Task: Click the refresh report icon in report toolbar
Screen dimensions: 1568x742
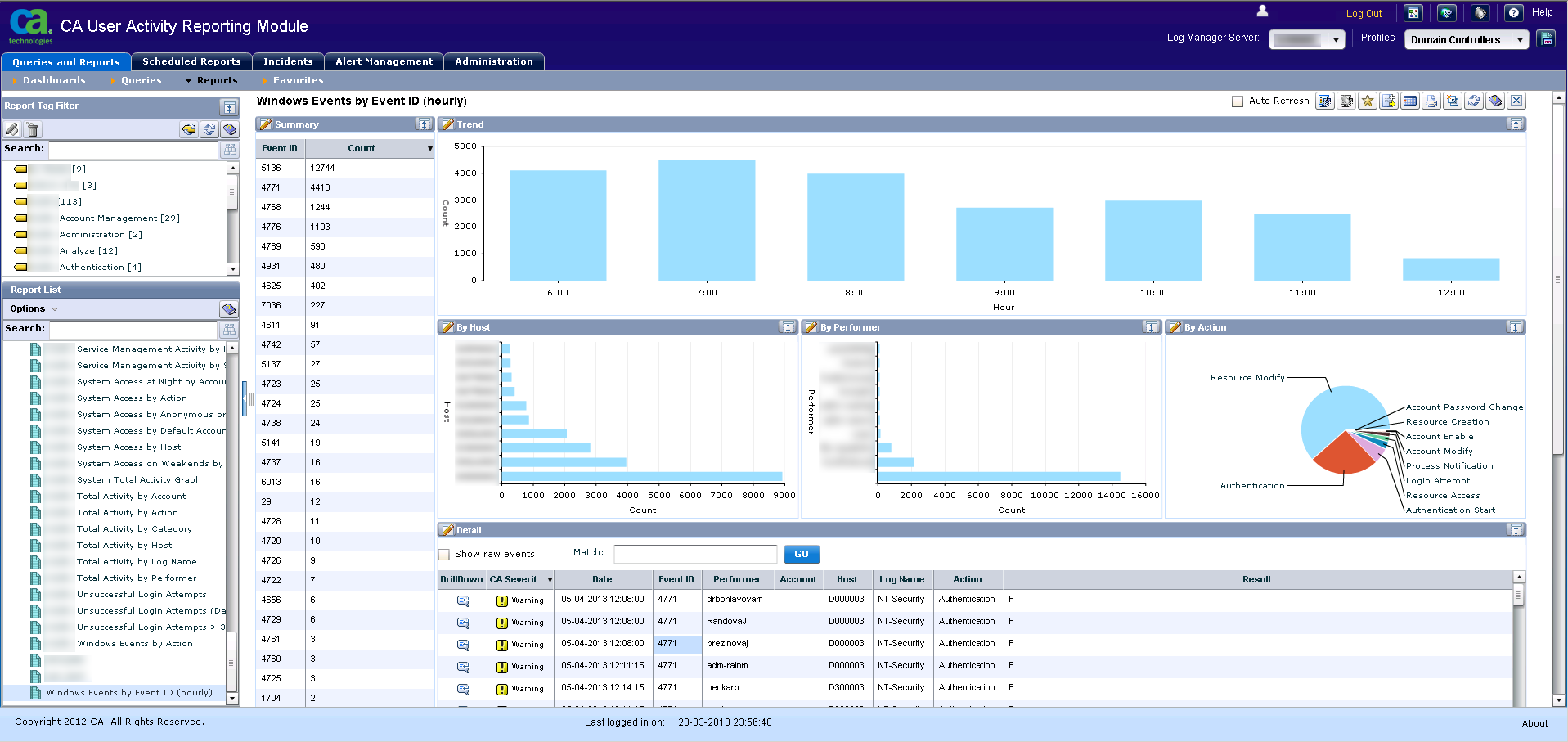Action: [x=1474, y=101]
